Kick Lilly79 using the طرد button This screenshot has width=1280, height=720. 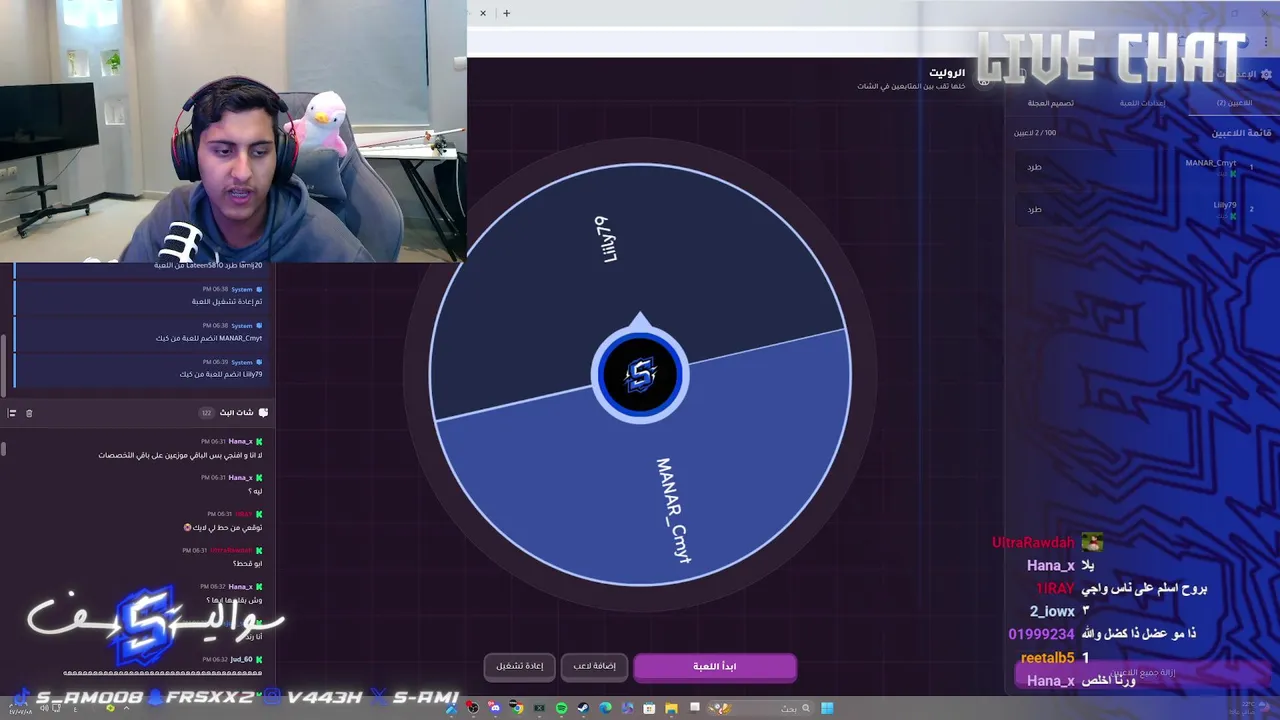point(1034,209)
